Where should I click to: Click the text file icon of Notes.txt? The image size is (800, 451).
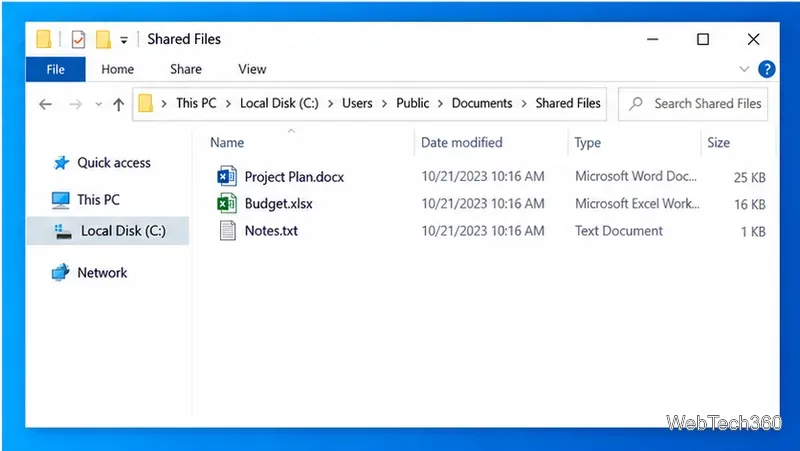click(228, 231)
